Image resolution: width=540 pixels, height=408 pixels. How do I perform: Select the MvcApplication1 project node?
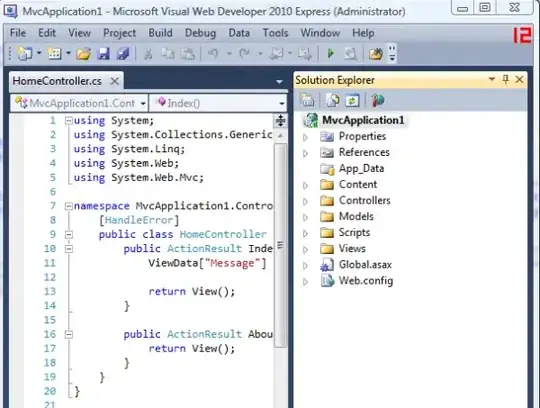[363, 120]
